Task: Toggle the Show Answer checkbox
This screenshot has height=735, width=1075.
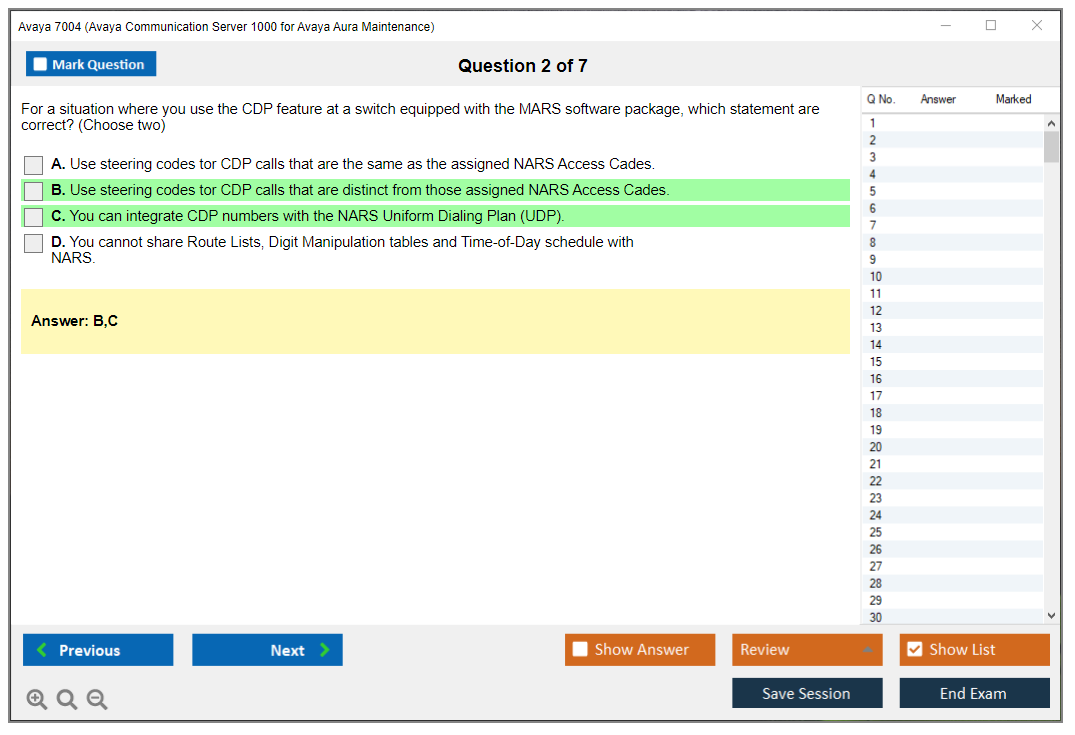Action: pyautogui.click(x=581, y=650)
